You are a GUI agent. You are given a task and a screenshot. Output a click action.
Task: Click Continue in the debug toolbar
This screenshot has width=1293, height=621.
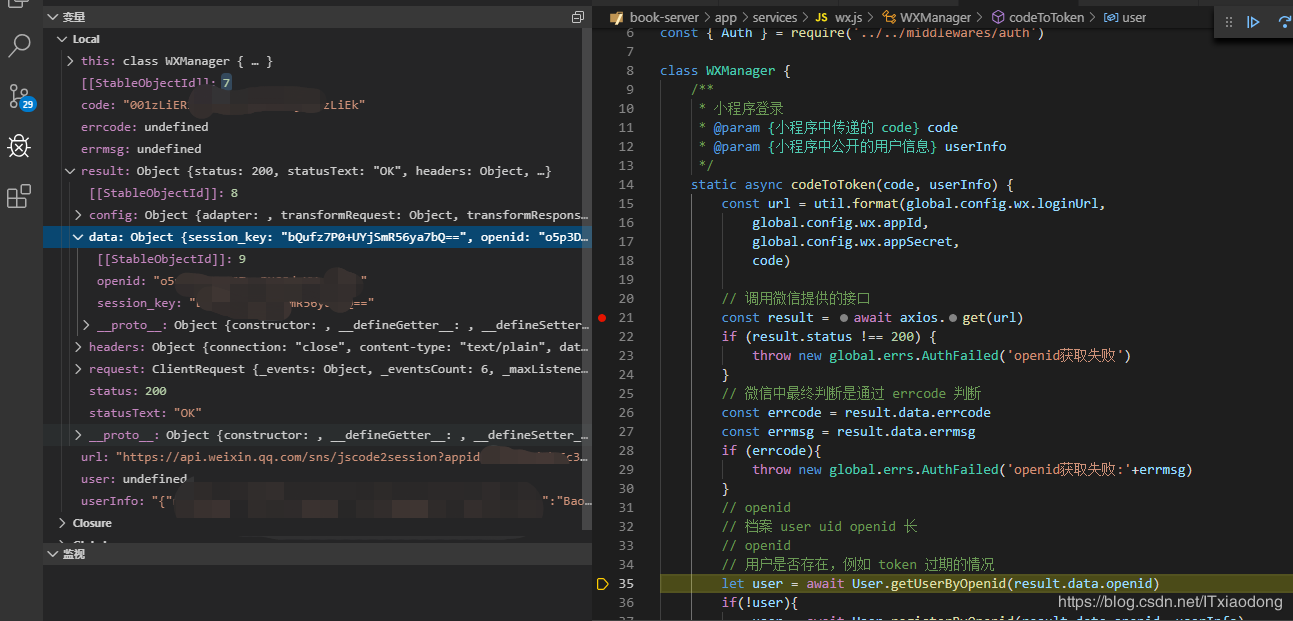(x=1253, y=22)
